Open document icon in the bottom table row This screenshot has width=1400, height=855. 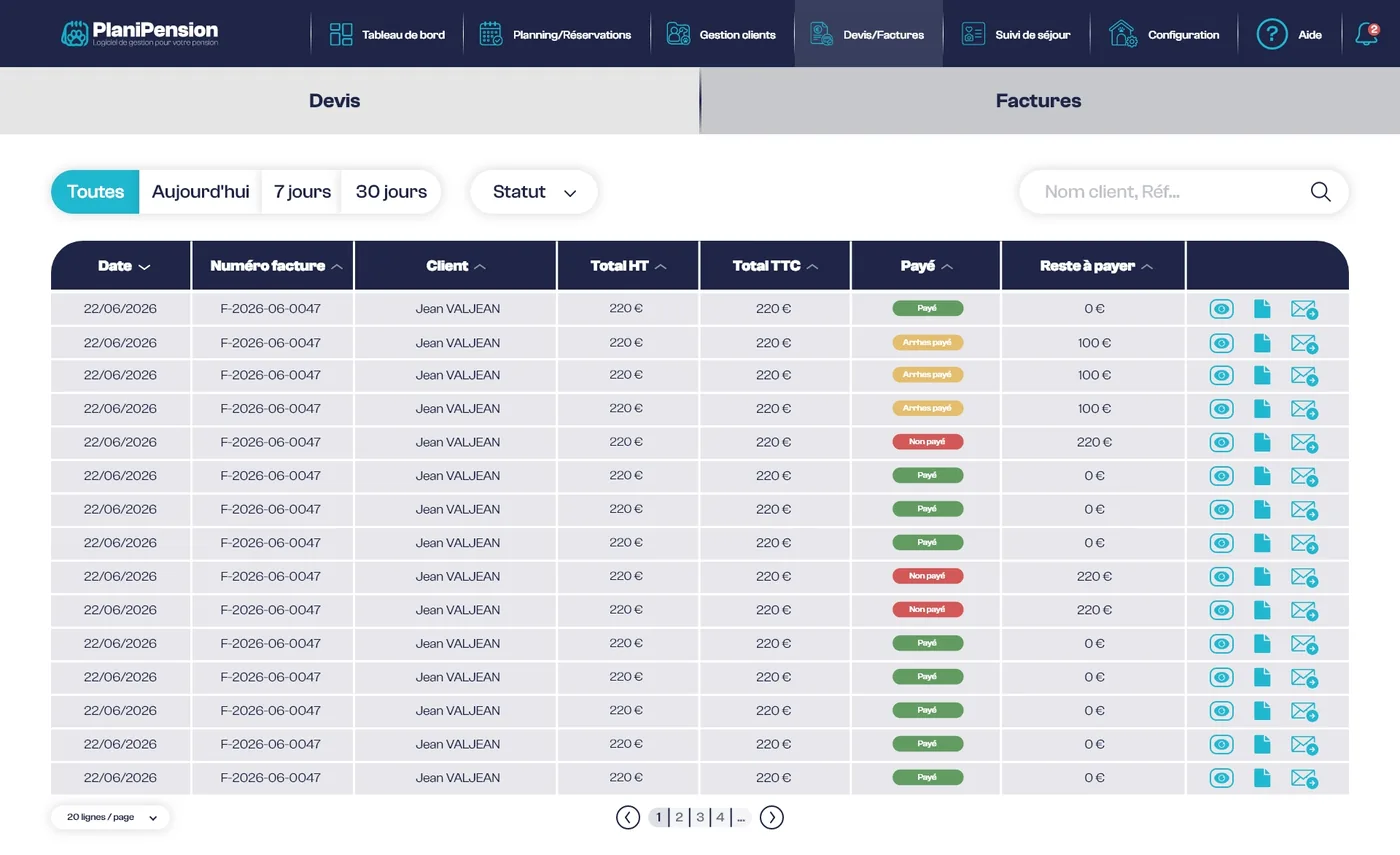[1262, 778]
